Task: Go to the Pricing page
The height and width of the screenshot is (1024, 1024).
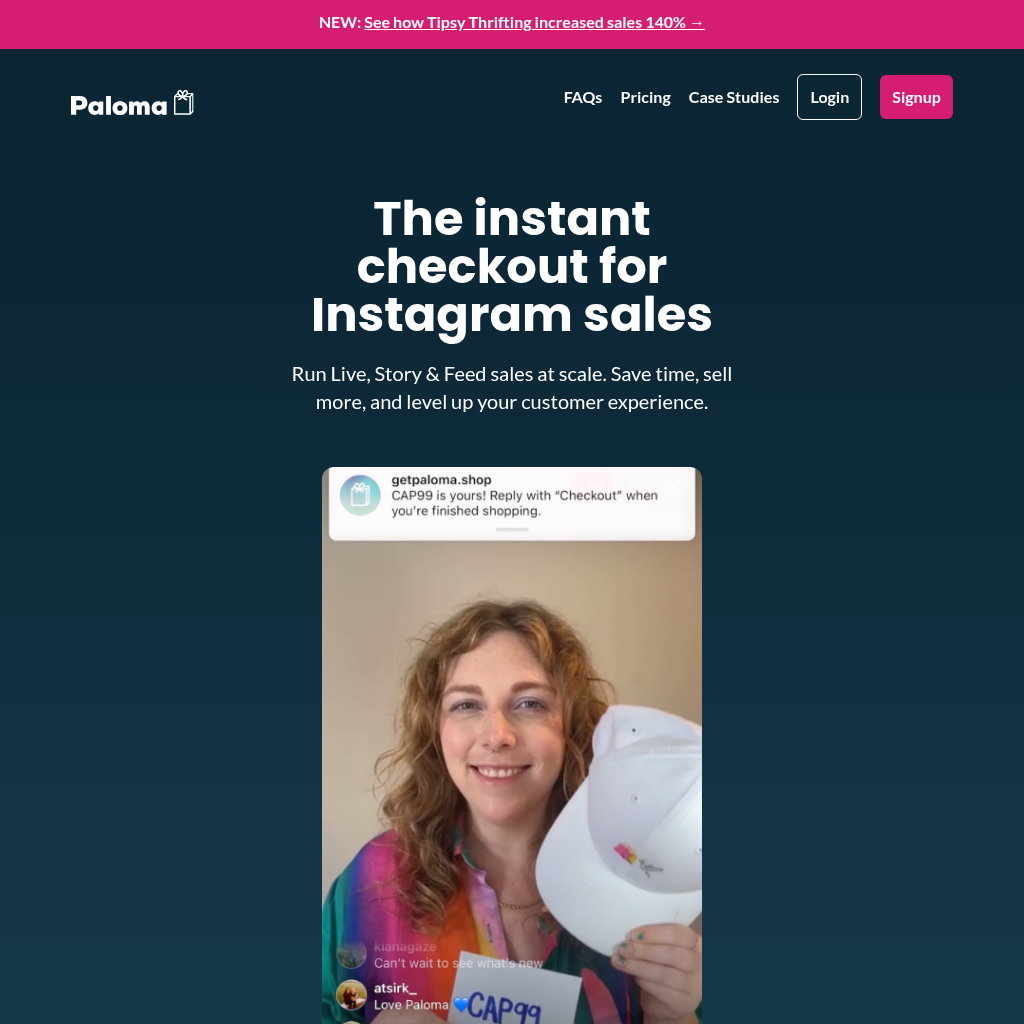Action: (x=645, y=97)
